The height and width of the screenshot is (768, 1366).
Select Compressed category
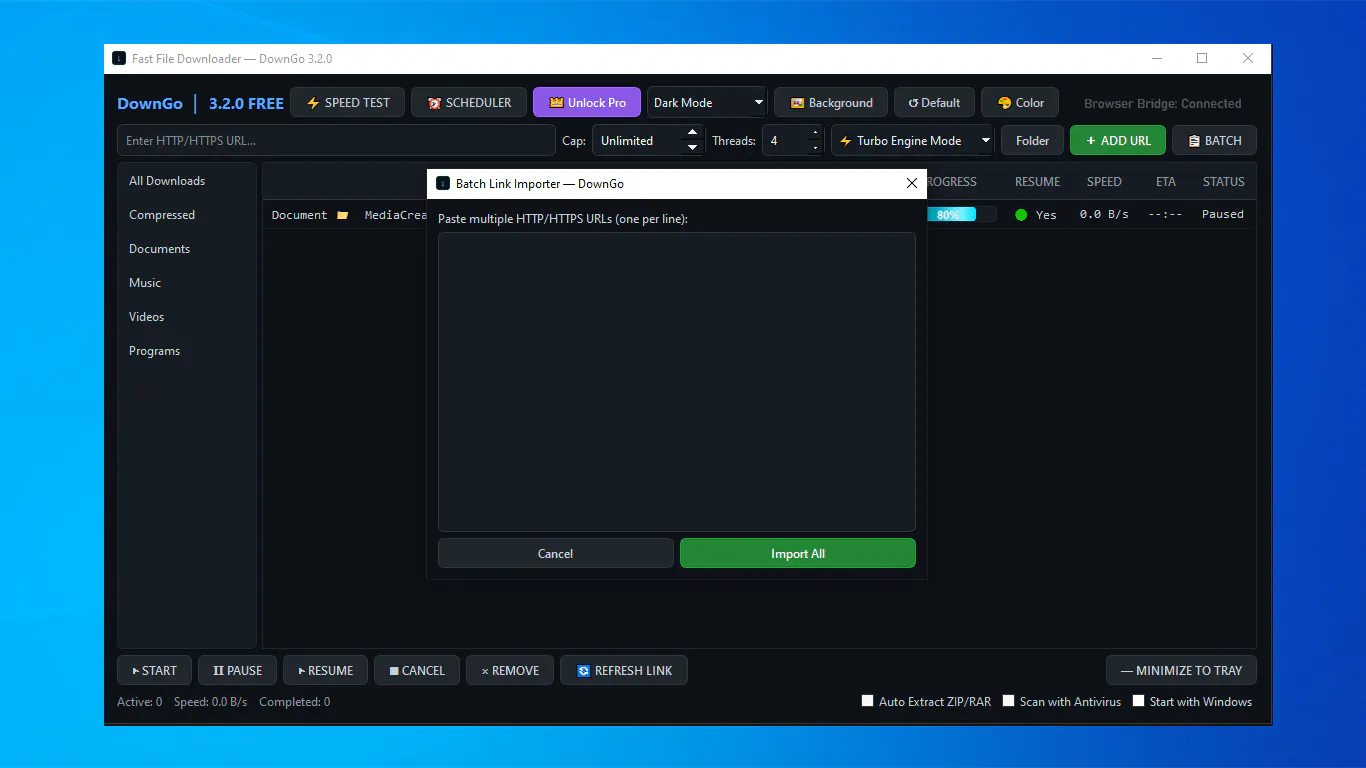187,215
